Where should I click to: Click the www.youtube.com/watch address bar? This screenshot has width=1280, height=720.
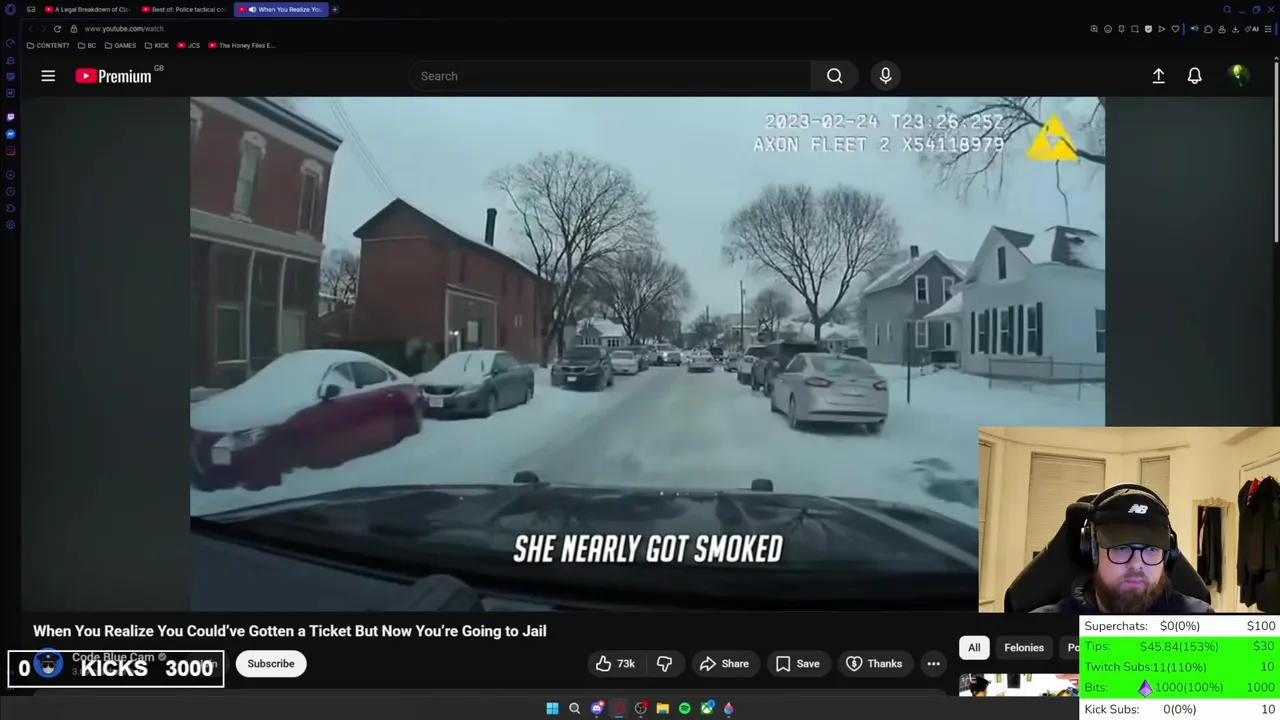[124, 29]
